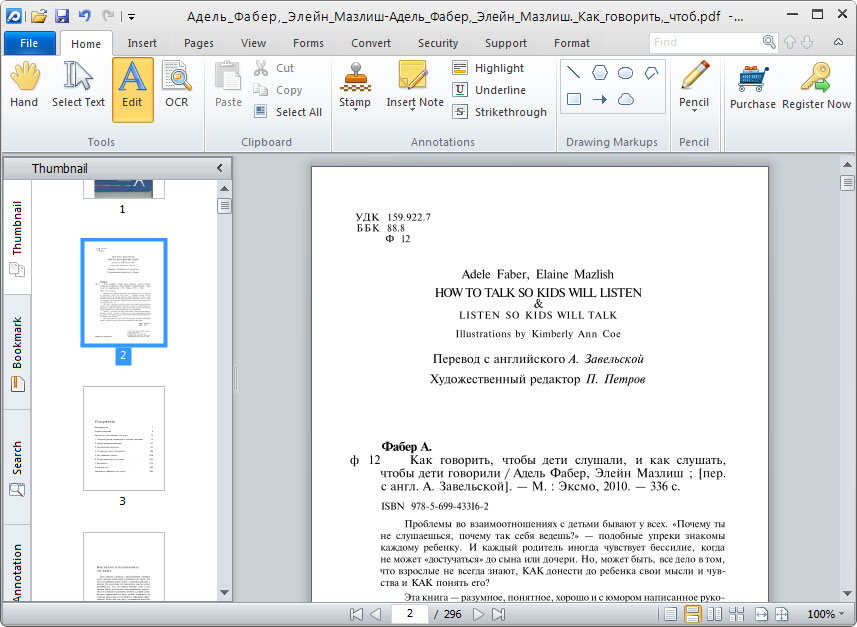The height and width of the screenshot is (627, 857).
Task: Open the File menu
Action: 30,43
